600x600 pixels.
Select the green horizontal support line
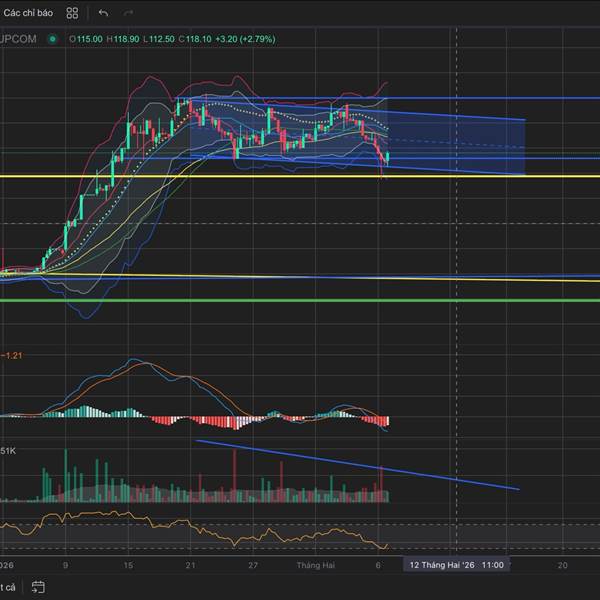pyautogui.click(x=300, y=300)
